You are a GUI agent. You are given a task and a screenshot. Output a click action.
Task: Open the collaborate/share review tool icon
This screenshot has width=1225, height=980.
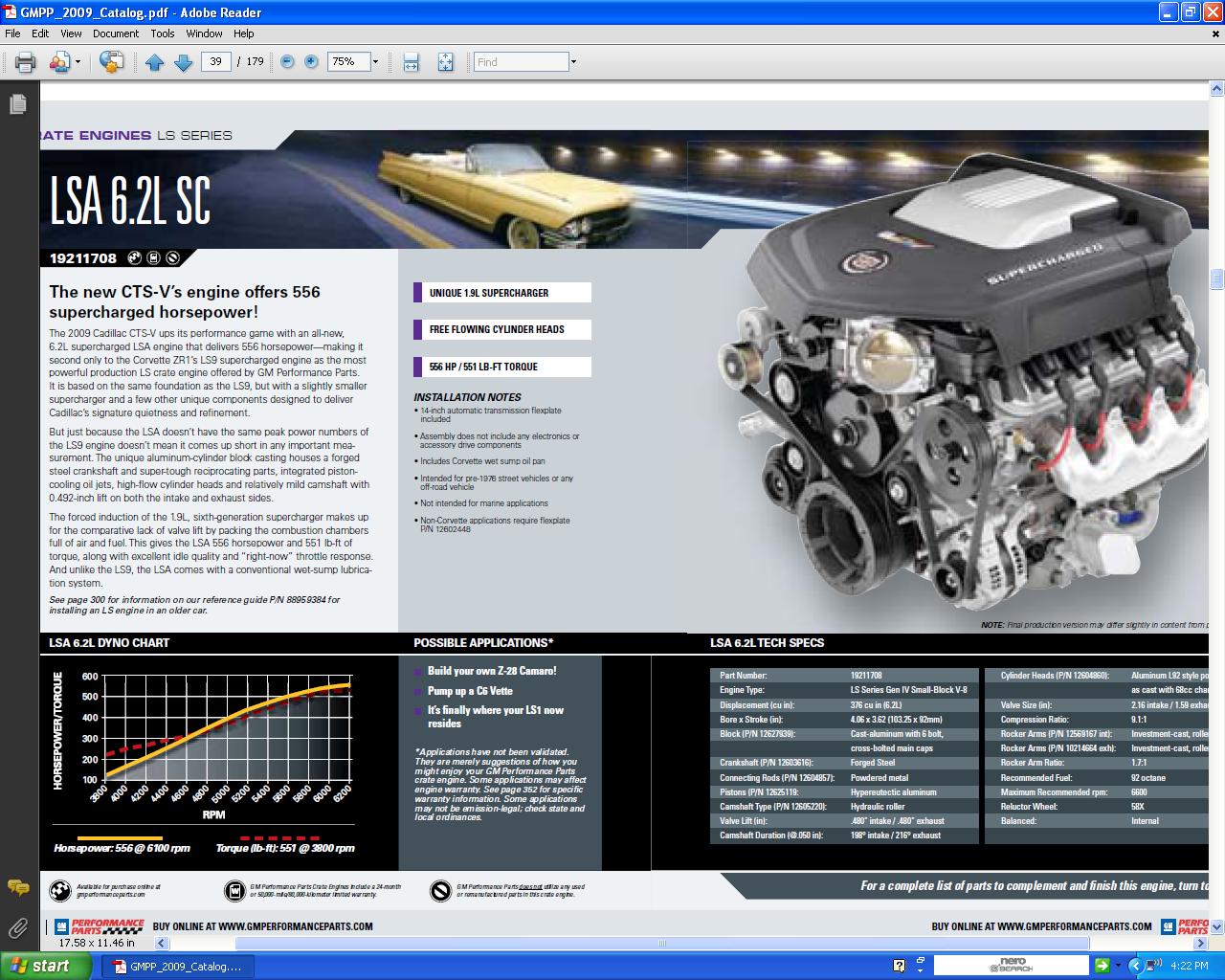pyautogui.click(x=59, y=62)
